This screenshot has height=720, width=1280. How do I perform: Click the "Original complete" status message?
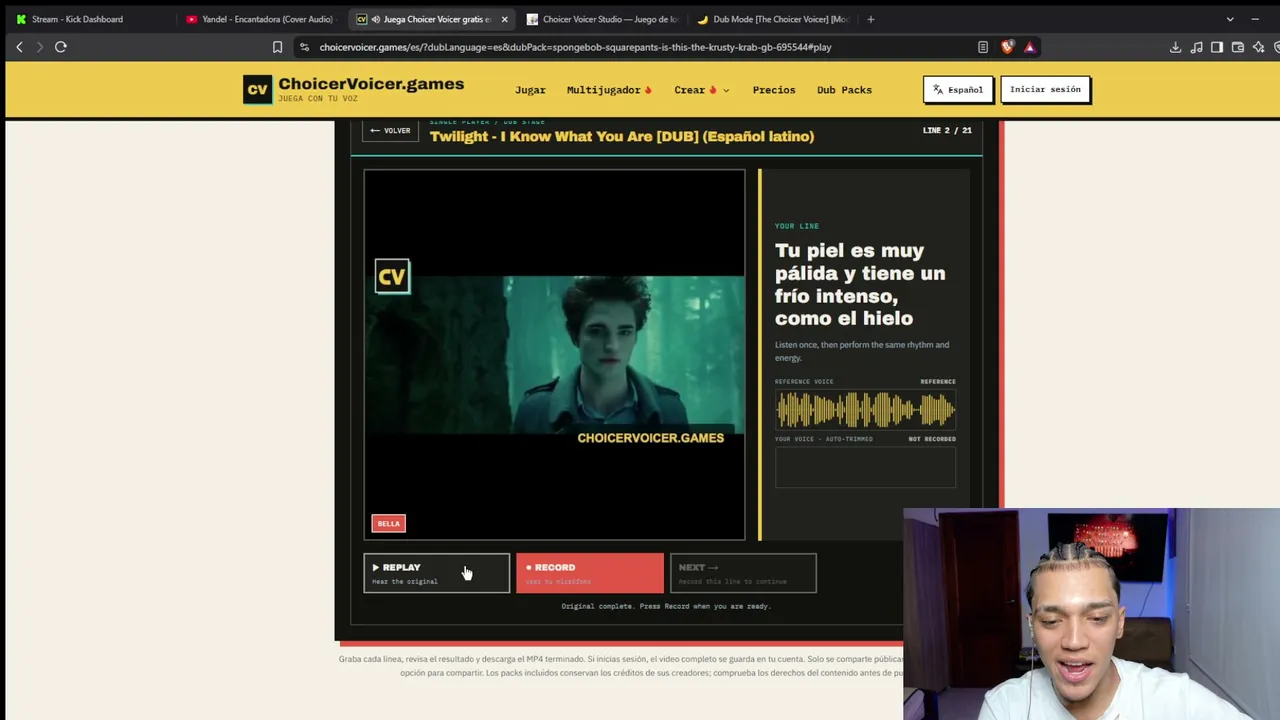point(666,606)
